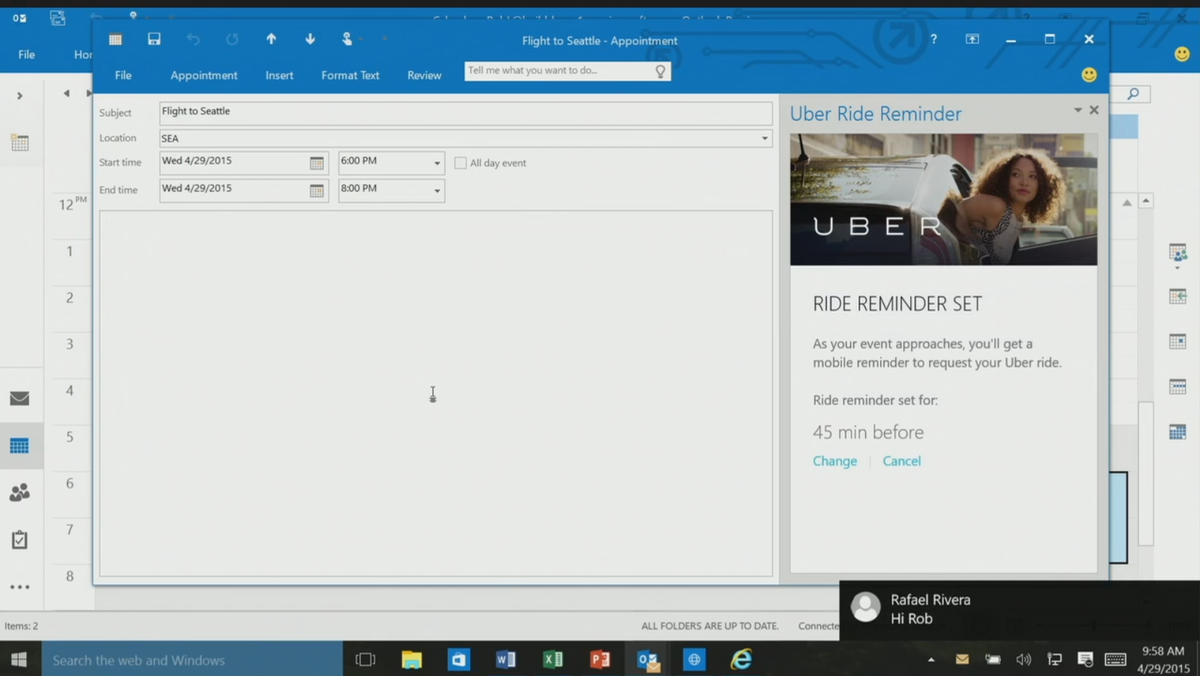Select the Appointment ribbon tab
The height and width of the screenshot is (676, 1200).
pos(204,75)
